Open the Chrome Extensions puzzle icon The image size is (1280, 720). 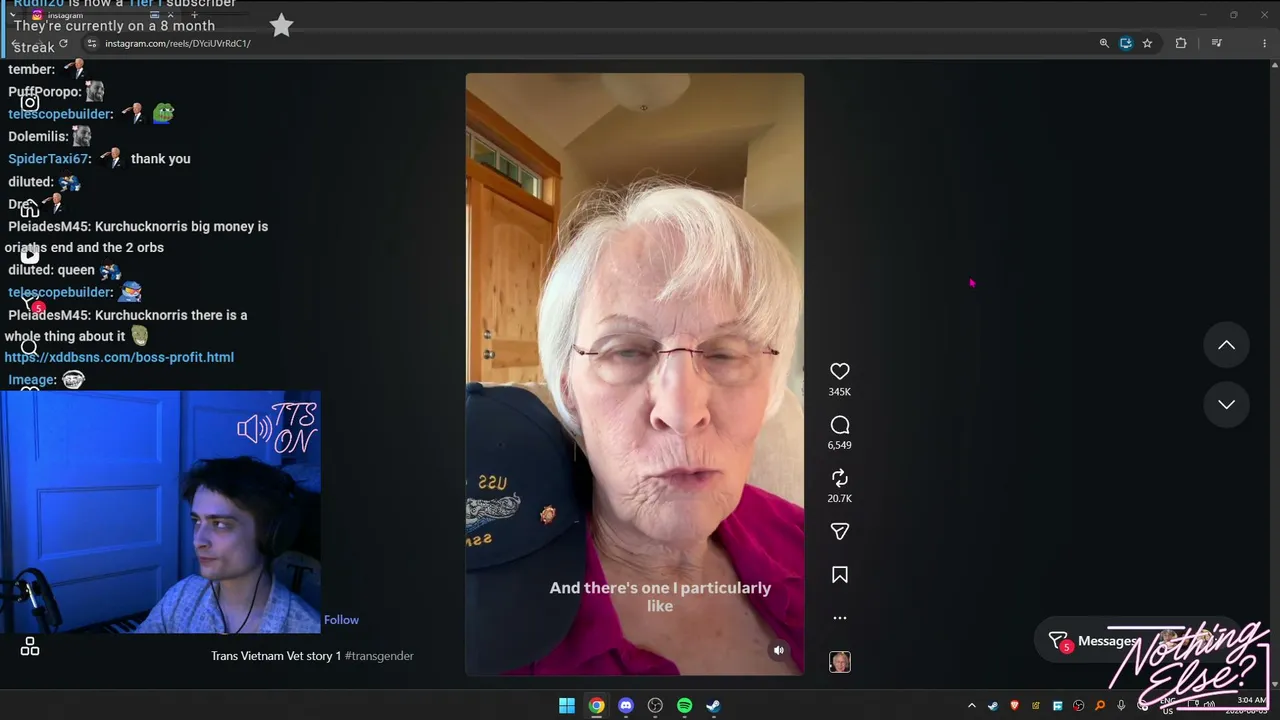1181,43
